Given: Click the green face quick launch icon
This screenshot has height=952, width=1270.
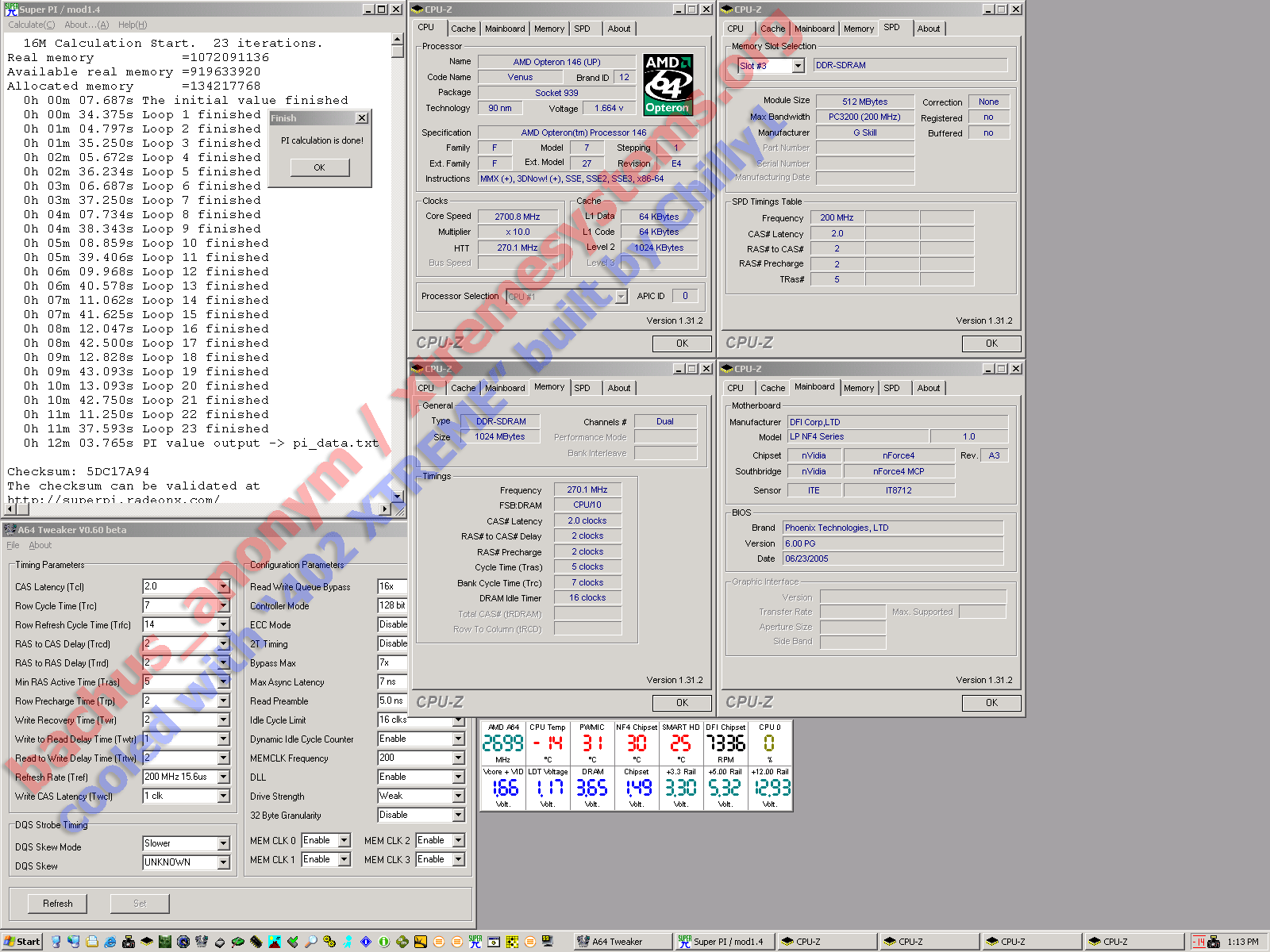Looking at the screenshot, I should 165,942.
